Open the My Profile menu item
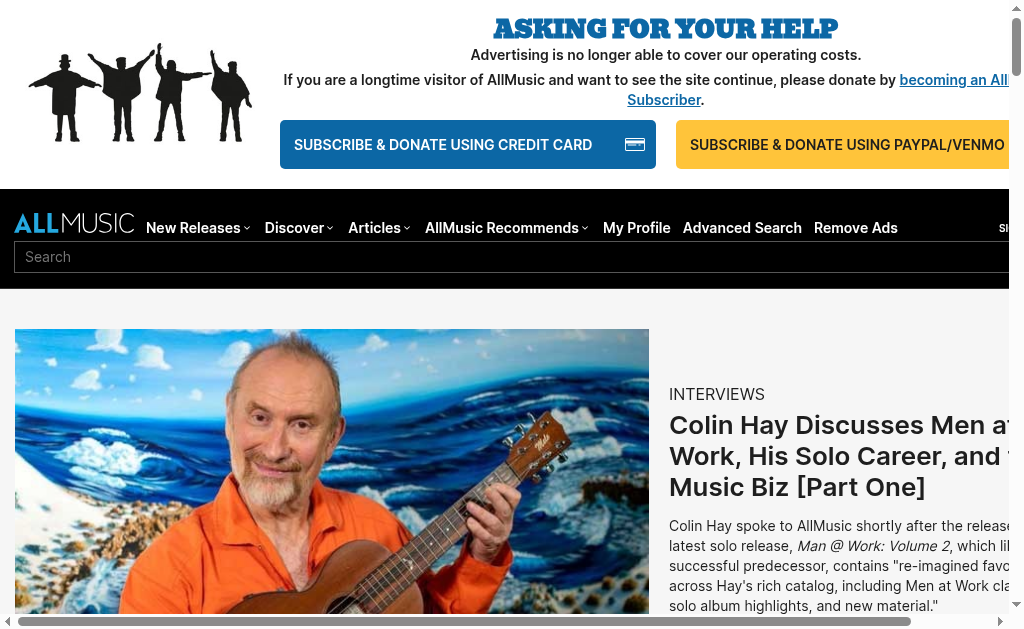 [x=637, y=227]
